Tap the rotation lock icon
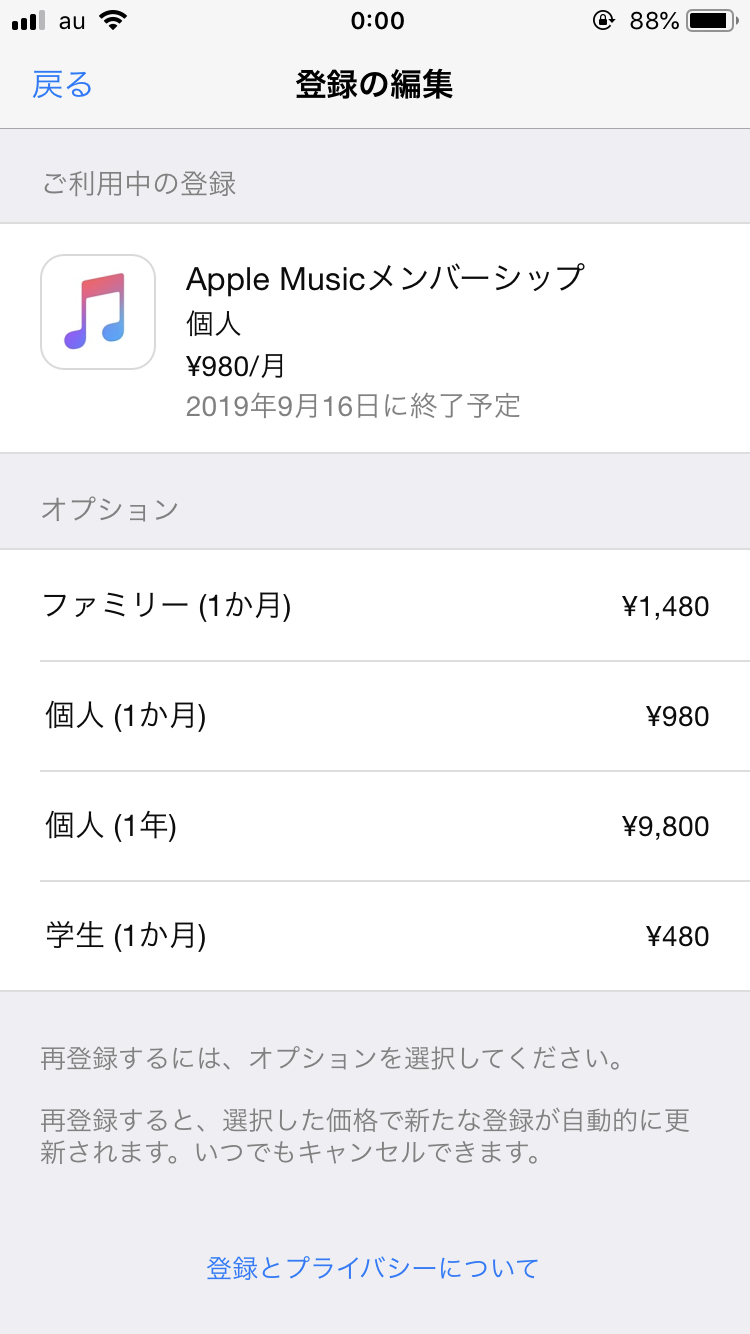This screenshot has width=750, height=1334. tap(603, 21)
